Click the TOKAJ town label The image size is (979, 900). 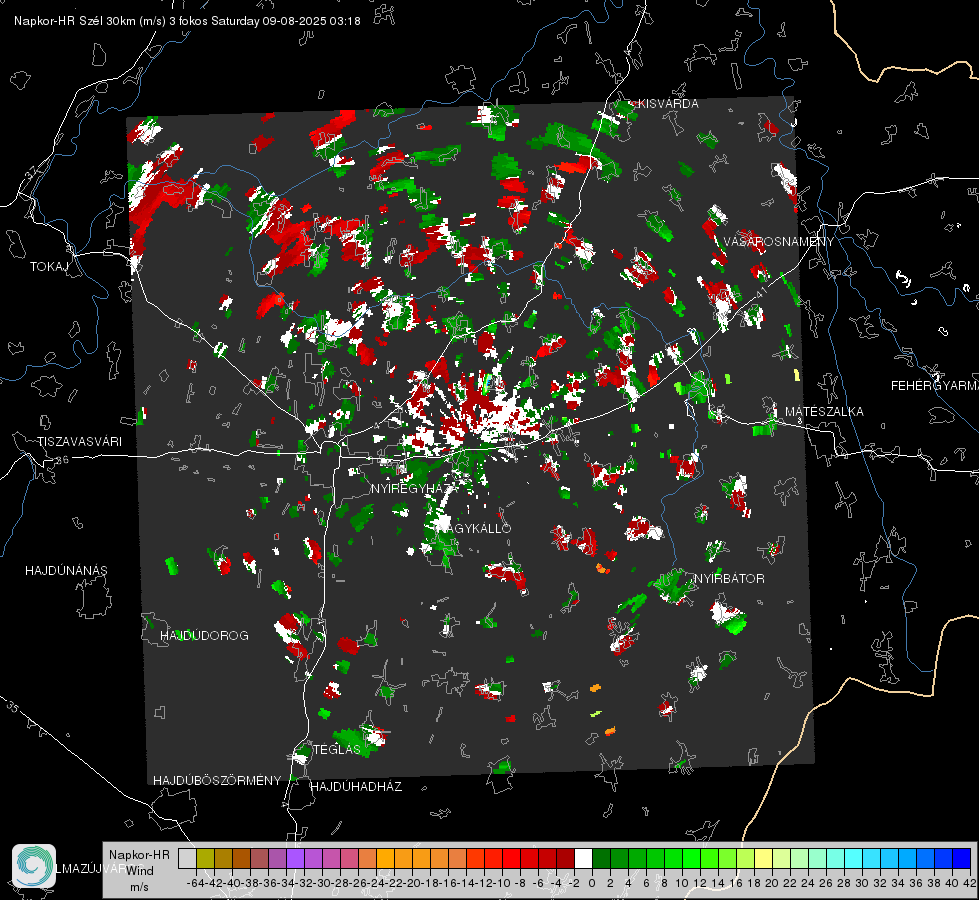[49, 267]
